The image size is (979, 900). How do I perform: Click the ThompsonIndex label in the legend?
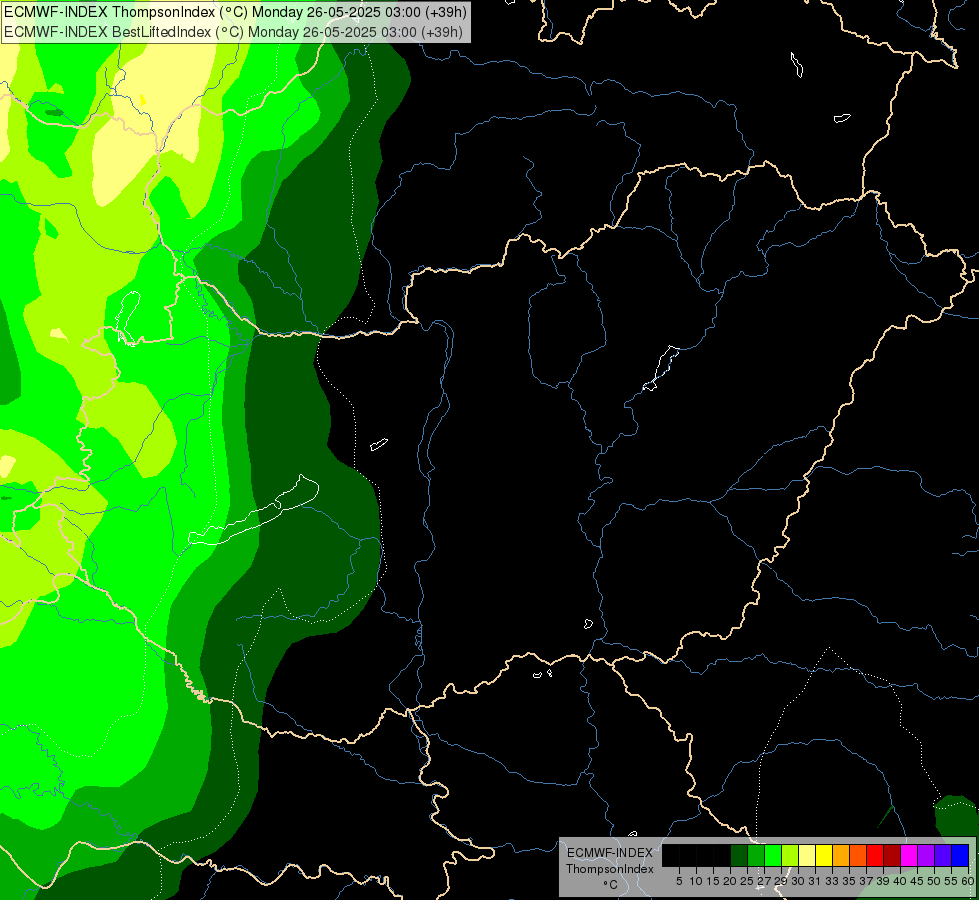point(610,869)
